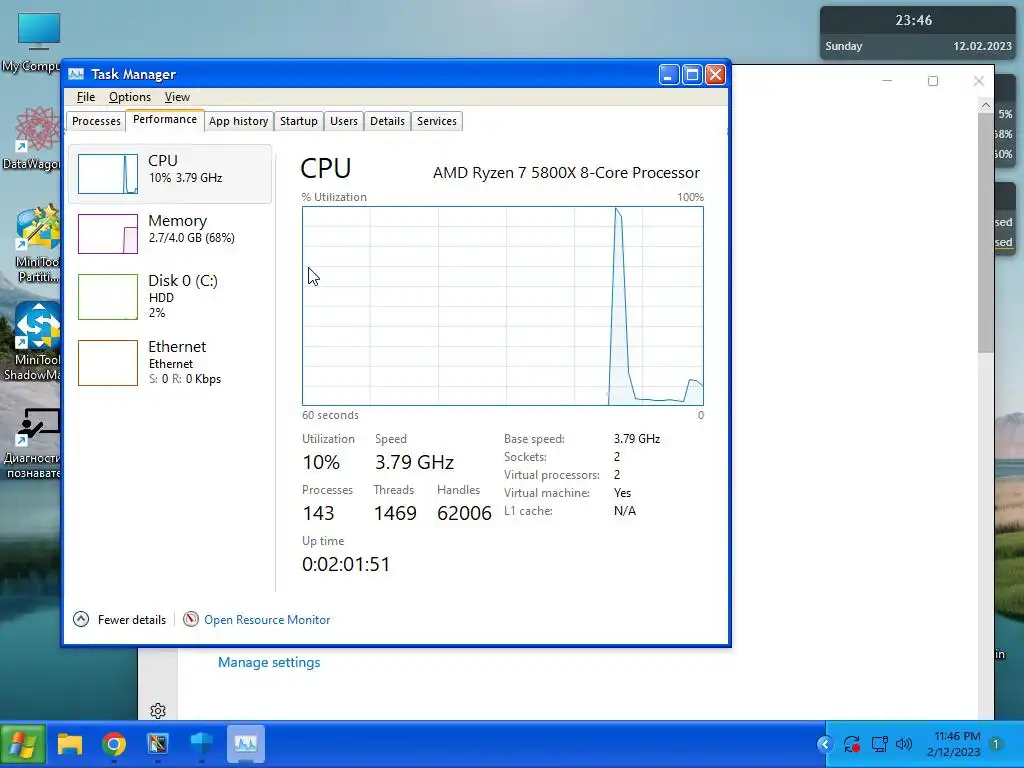Click the background window's vertical scrollbar thumb

(985, 233)
